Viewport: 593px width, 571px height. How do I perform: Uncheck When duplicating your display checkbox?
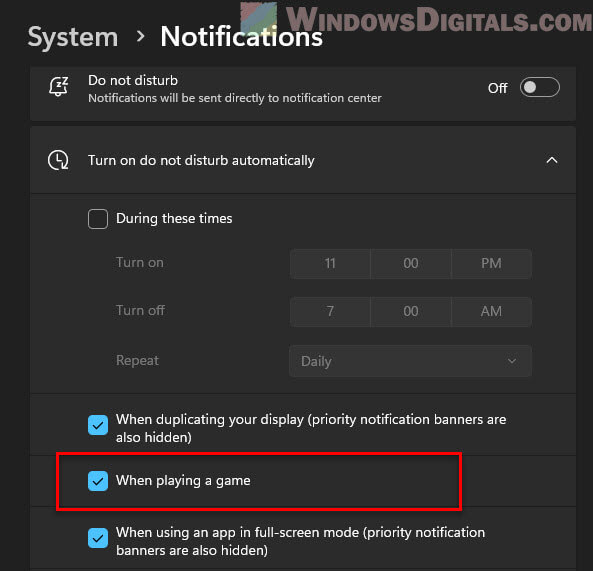(98, 425)
